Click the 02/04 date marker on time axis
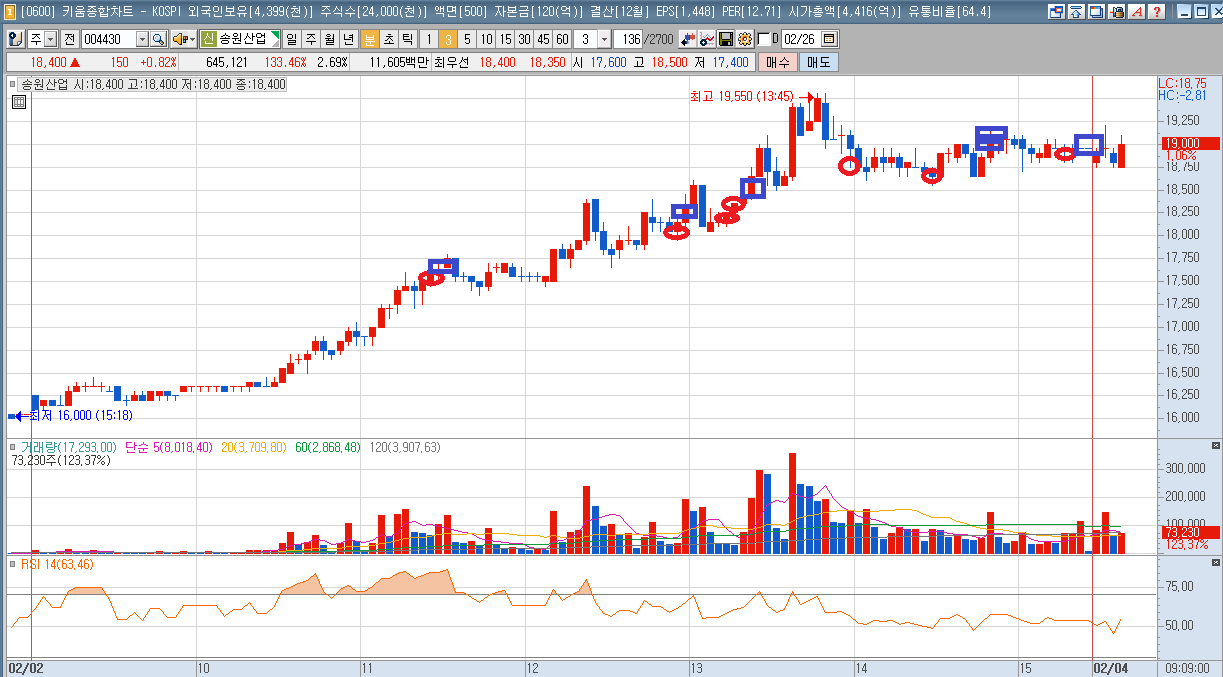 pyautogui.click(x=1109, y=667)
